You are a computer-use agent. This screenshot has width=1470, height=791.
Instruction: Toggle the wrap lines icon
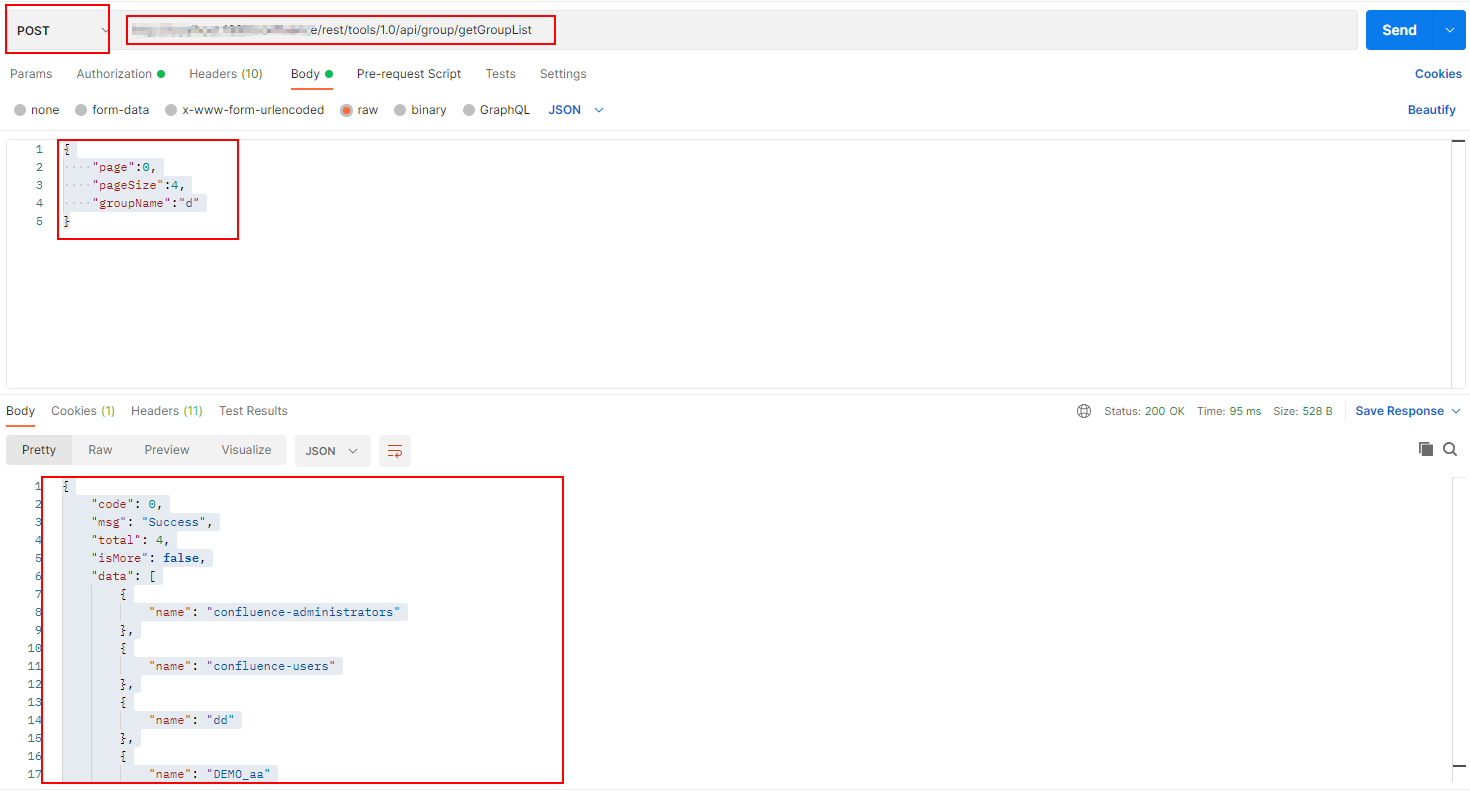(394, 451)
